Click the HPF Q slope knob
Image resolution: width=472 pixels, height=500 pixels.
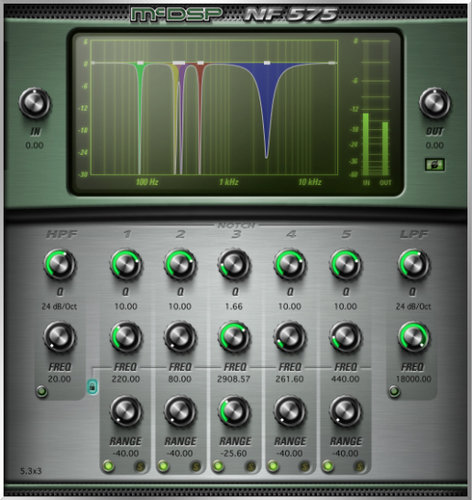point(60,265)
